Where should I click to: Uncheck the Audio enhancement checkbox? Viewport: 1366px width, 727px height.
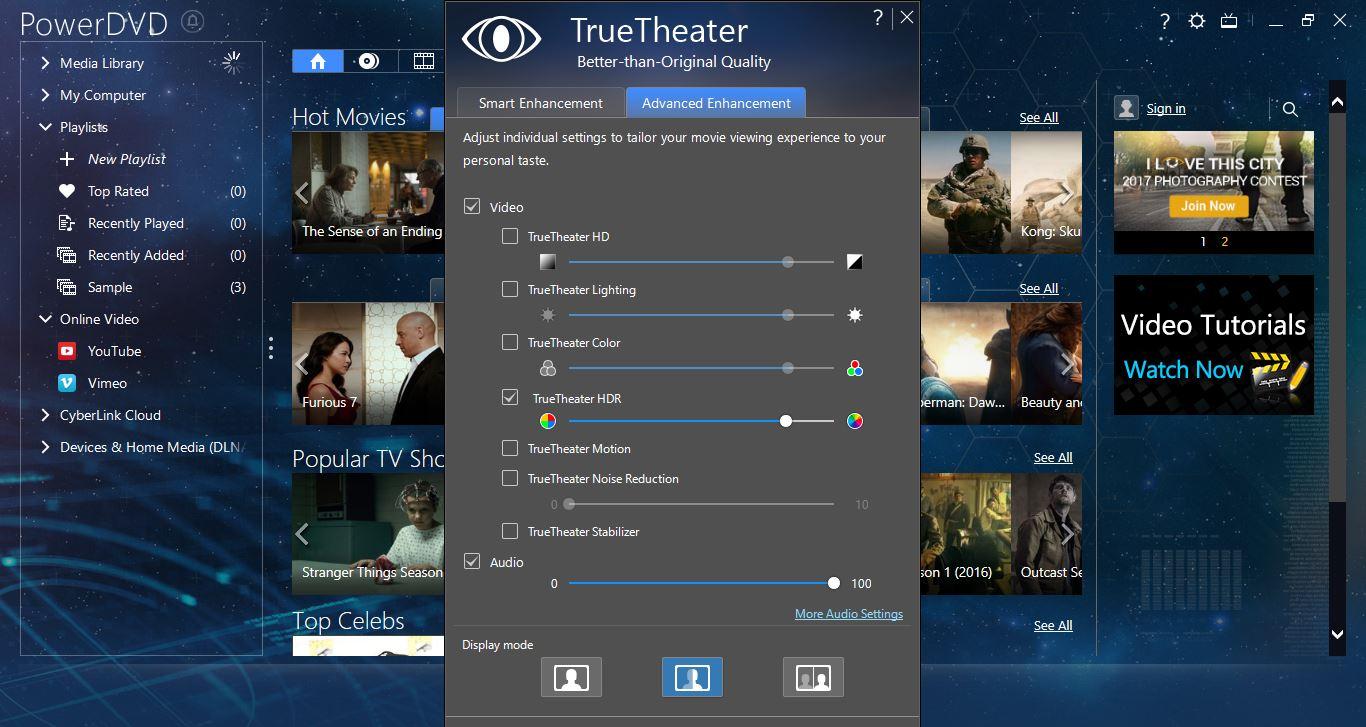pos(472,562)
